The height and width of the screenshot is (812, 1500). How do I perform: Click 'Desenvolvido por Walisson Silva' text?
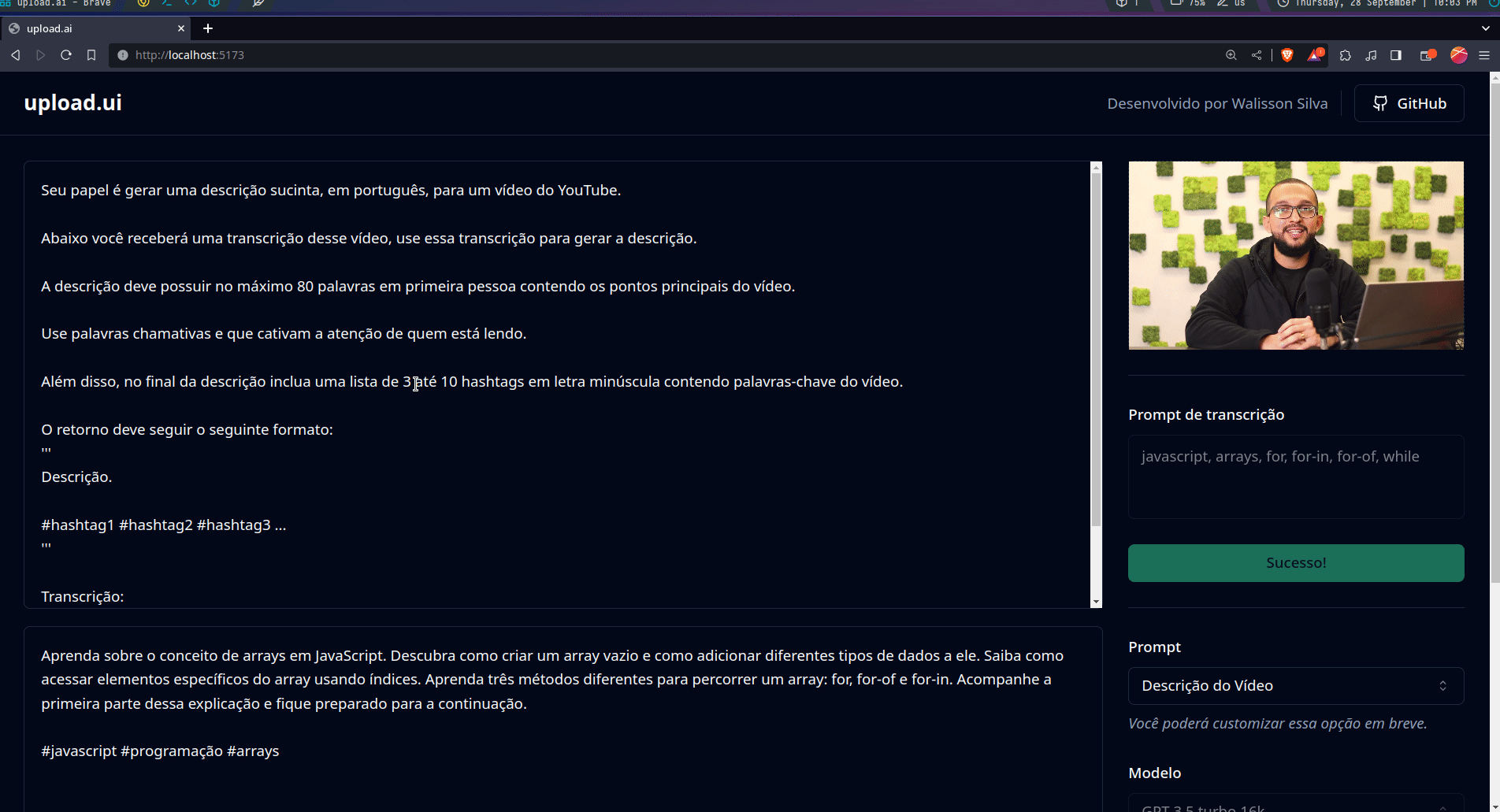(x=1217, y=103)
